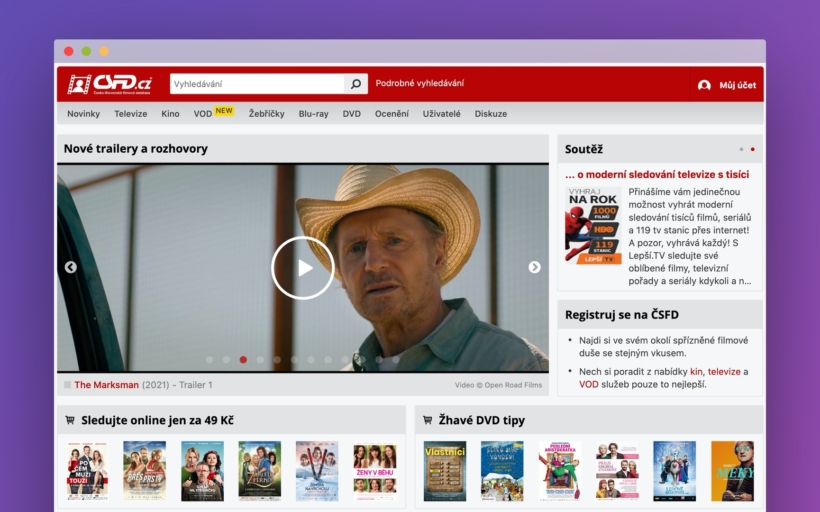Follow the kin link in registration text
The image size is (820, 512).
[696, 372]
